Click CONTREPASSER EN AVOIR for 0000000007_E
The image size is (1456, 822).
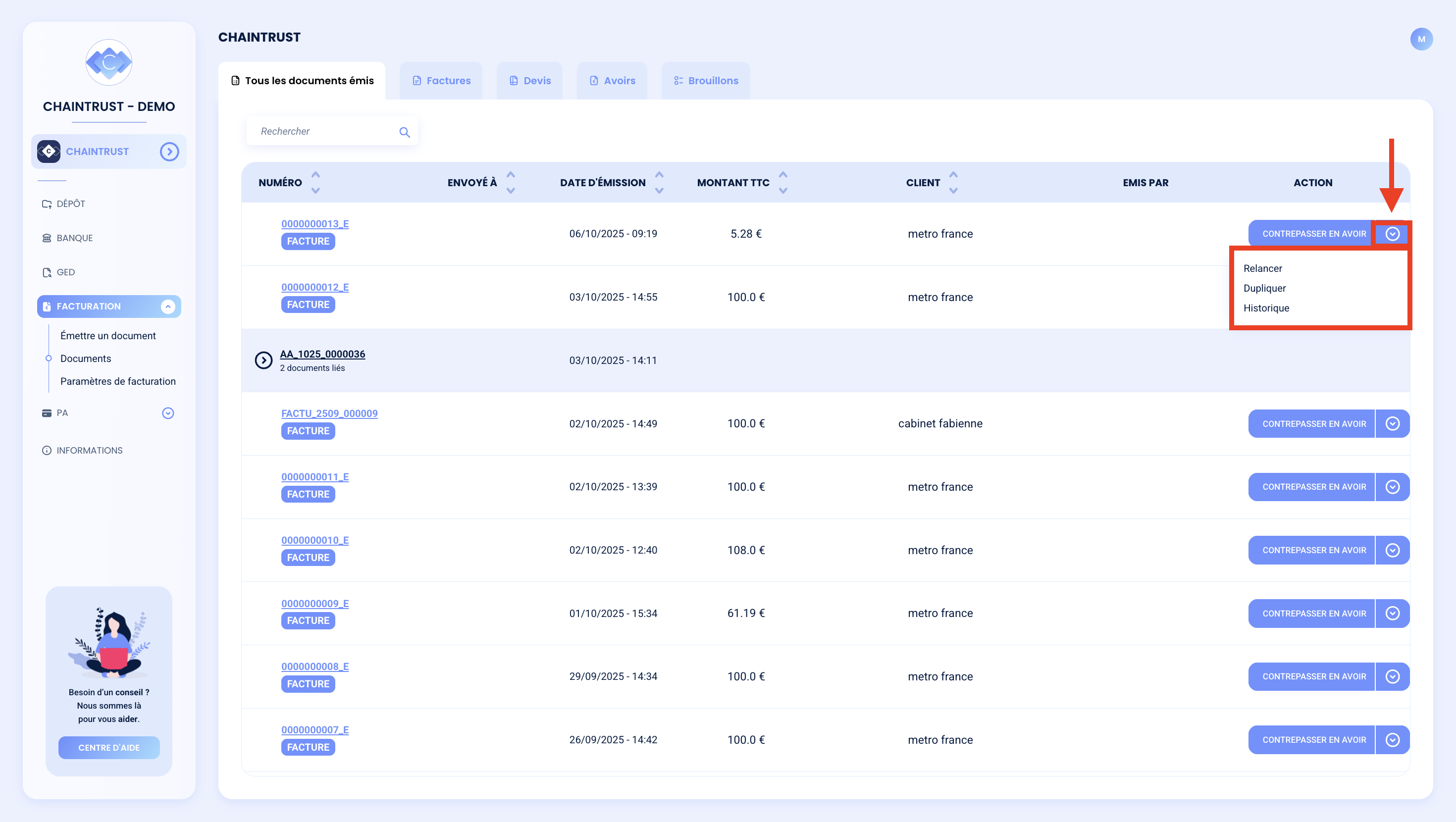pyautogui.click(x=1312, y=739)
